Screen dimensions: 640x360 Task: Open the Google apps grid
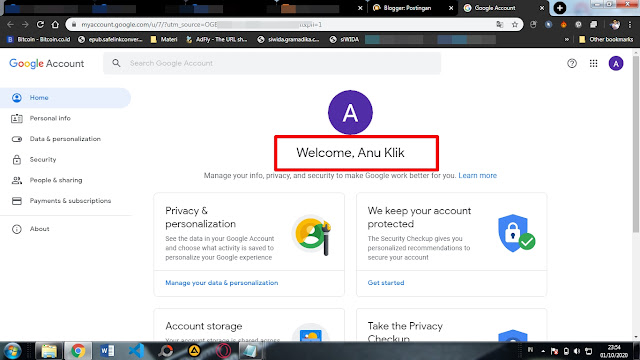593,63
